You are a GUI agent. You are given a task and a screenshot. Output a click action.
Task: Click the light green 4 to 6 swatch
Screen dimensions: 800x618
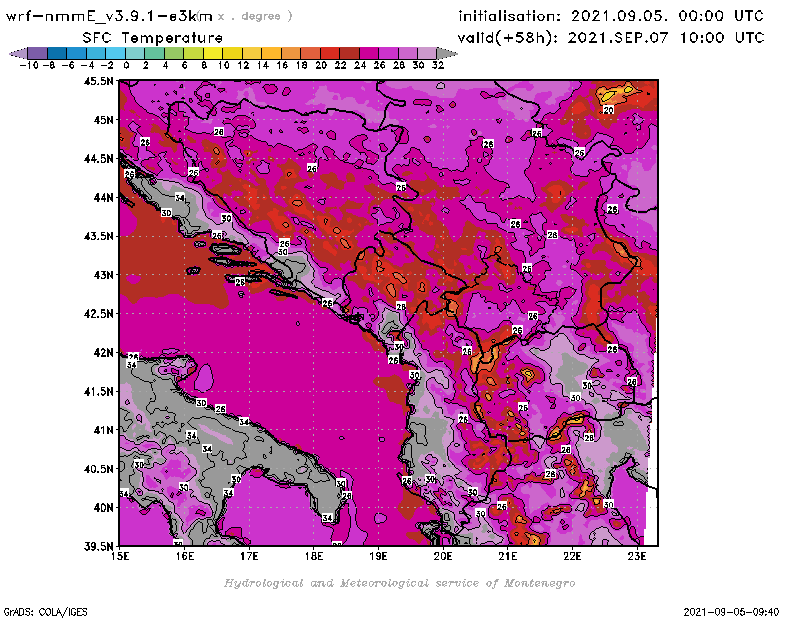click(x=174, y=53)
